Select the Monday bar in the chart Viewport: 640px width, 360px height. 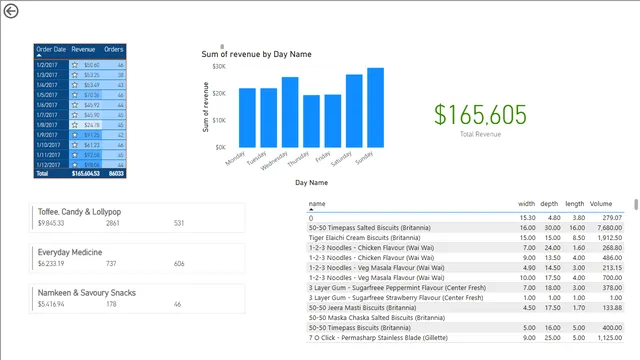247,118
